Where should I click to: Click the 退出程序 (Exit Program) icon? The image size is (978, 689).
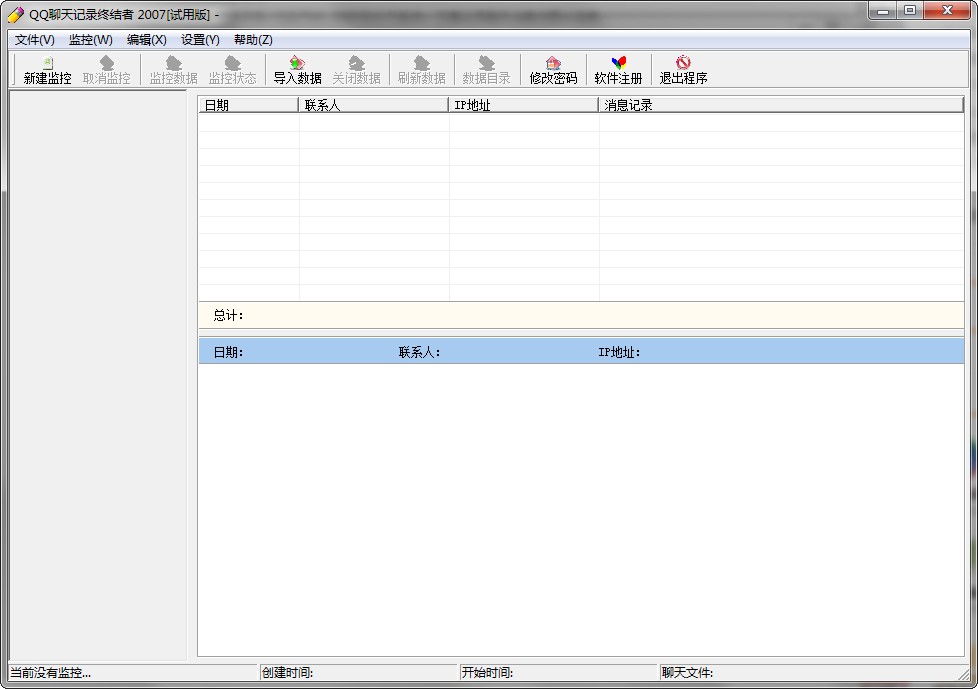click(x=682, y=69)
